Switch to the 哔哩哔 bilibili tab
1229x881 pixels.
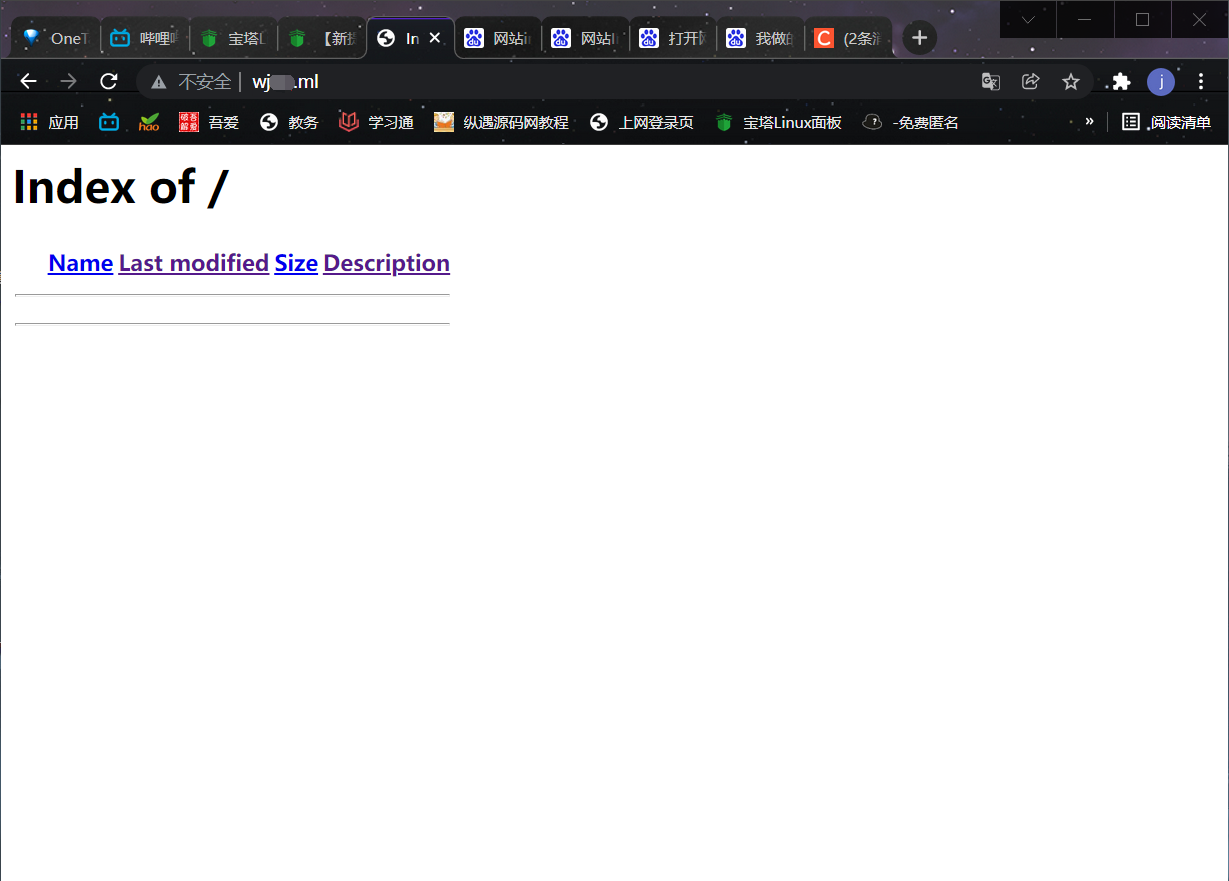click(144, 38)
